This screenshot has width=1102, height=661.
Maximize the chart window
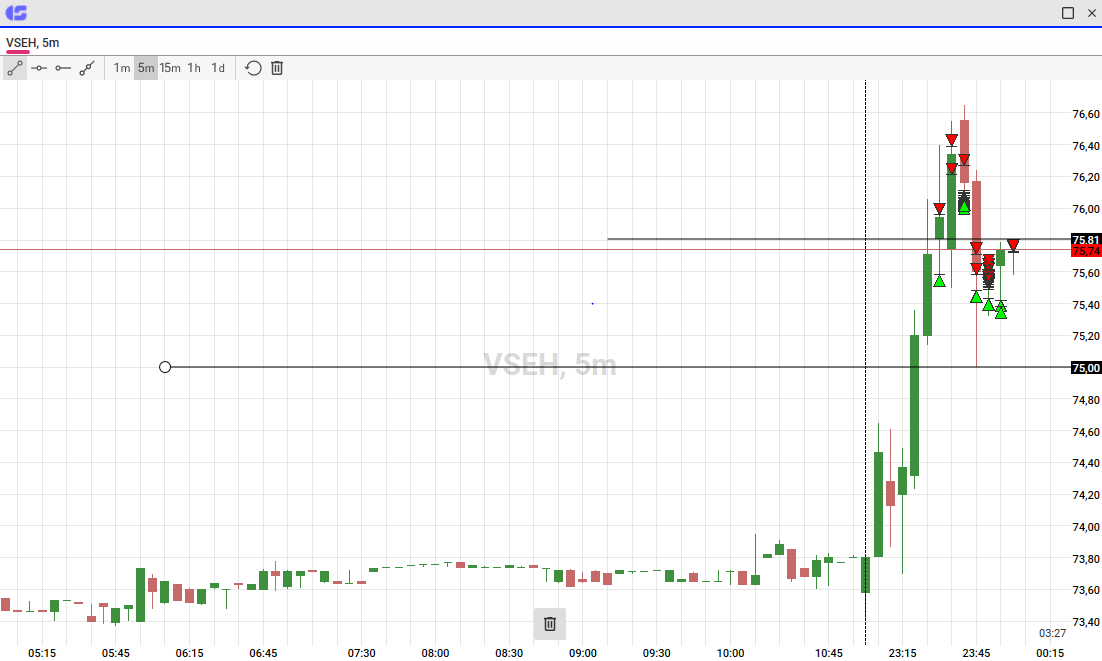coord(1068,13)
